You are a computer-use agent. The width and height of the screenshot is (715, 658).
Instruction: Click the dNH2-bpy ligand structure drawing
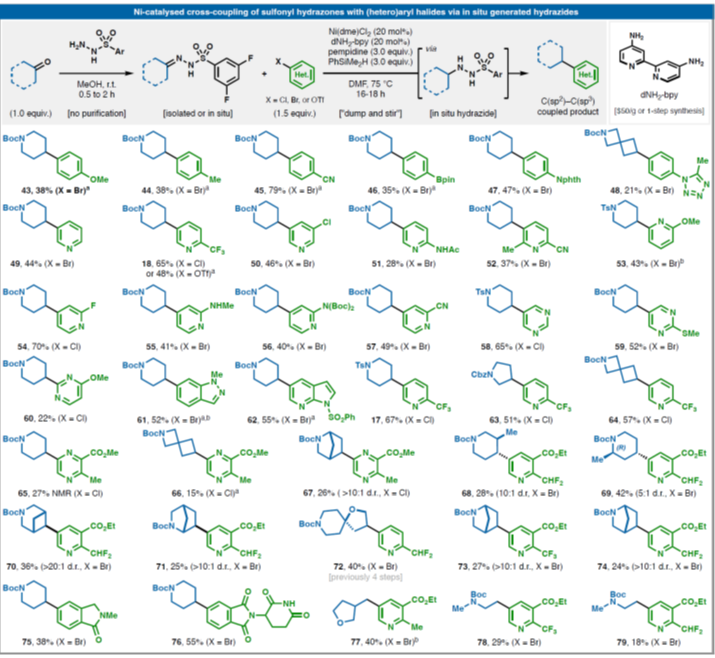[660, 57]
